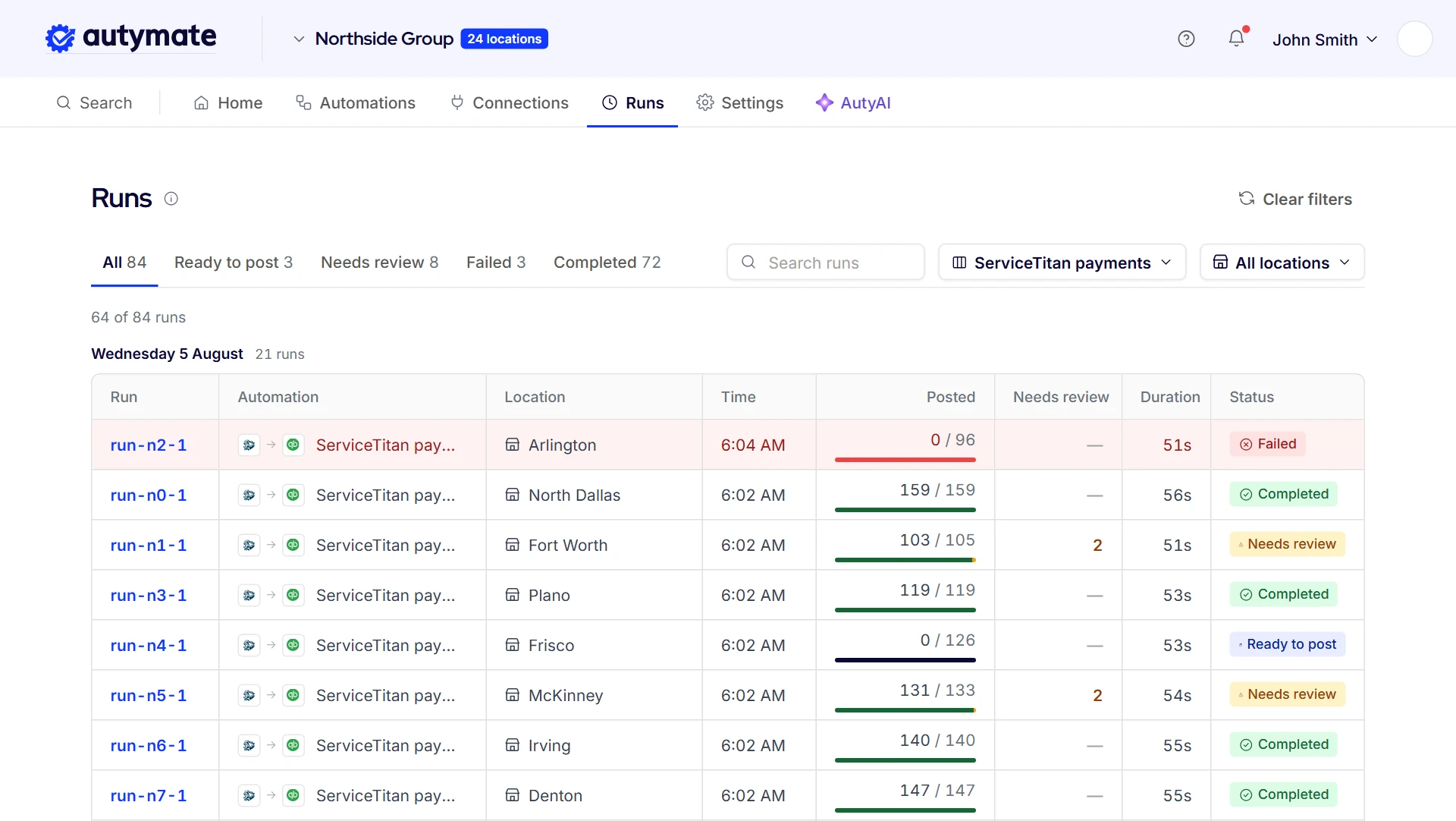The width and height of the screenshot is (1456, 821).
Task: Click the red progress bar for Arlington run
Action: (905, 460)
